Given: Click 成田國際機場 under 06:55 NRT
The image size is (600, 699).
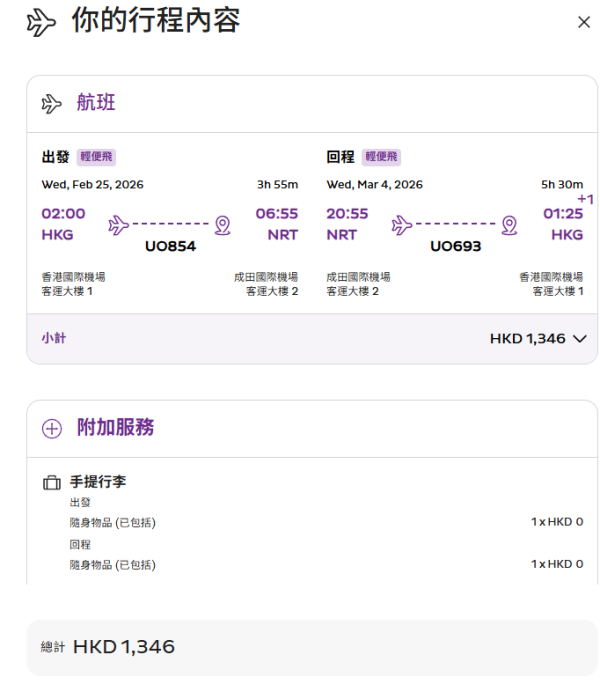Looking at the screenshot, I should pos(266,277).
